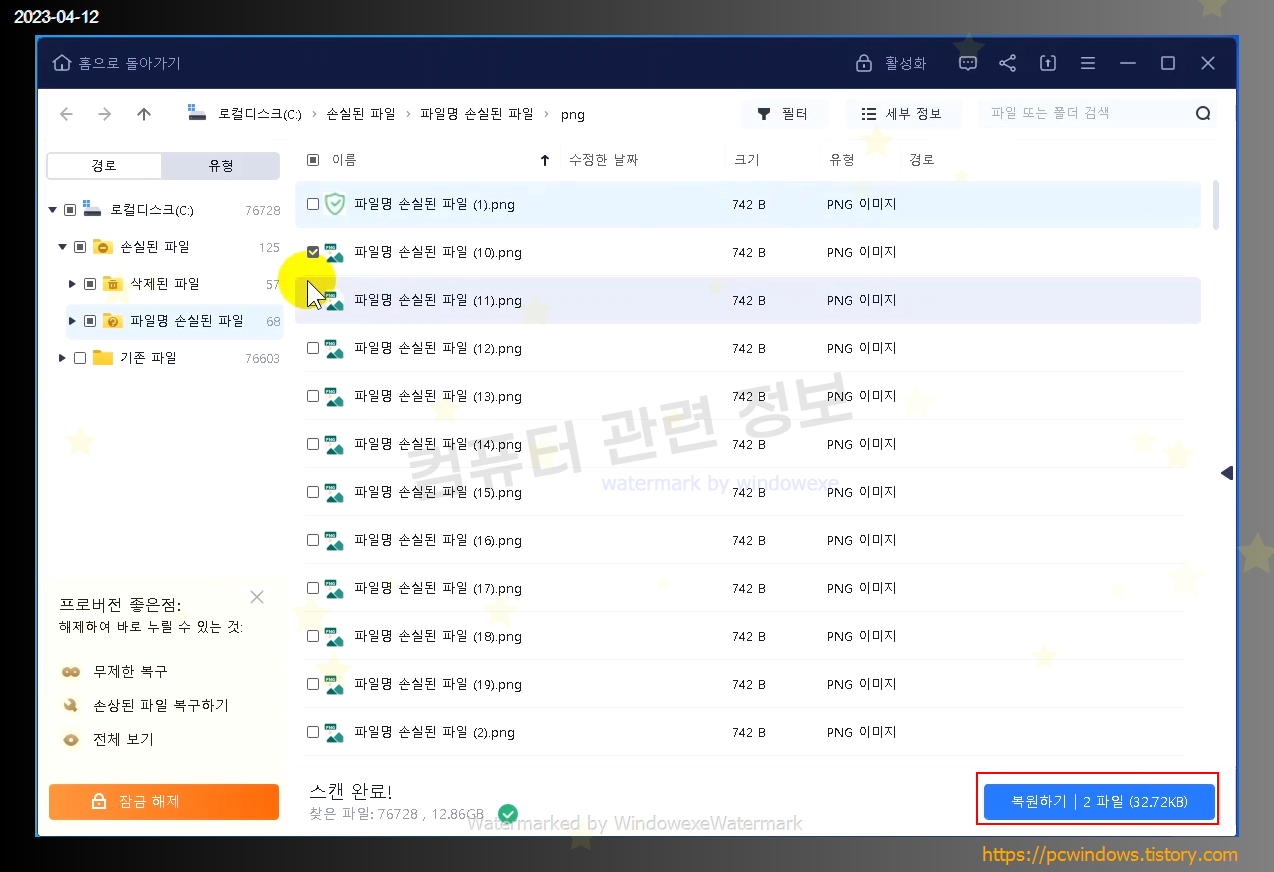Expand the 파일명 손실된 파일 tree node
Image resolution: width=1274 pixels, height=872 pixels.
(72, 321)
